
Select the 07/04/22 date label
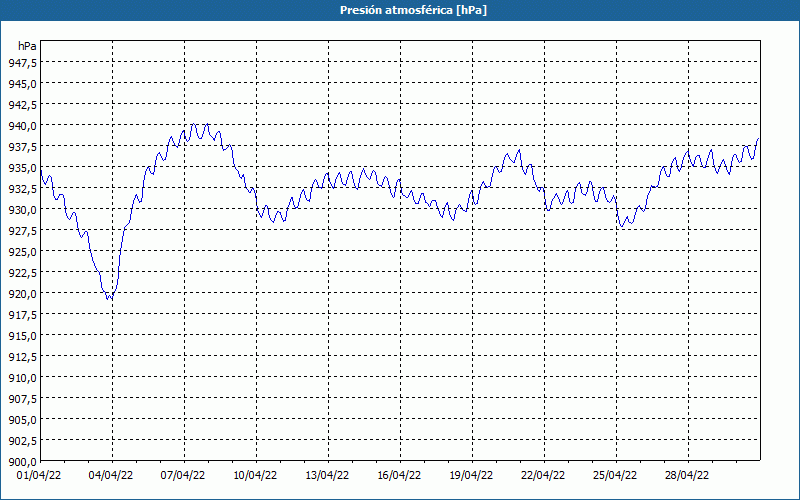[184, 476]
